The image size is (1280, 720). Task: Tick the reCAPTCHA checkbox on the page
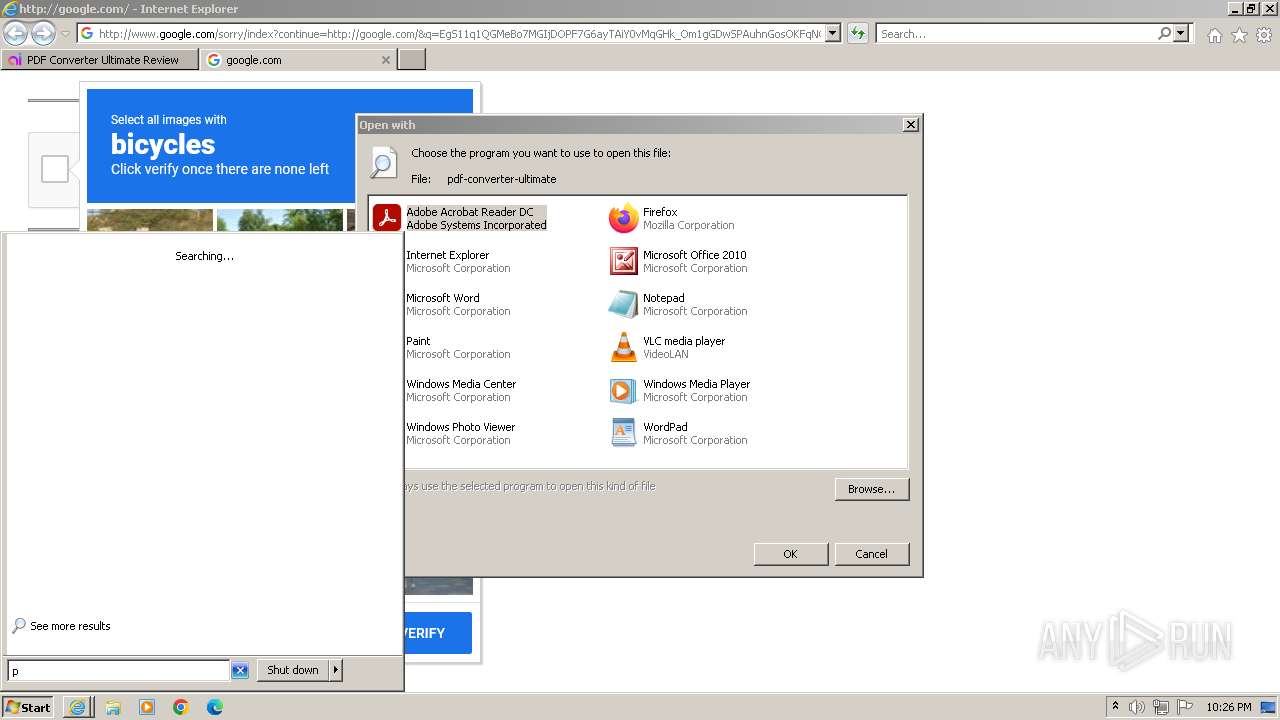pyautogui.click(x=55, y=169)
